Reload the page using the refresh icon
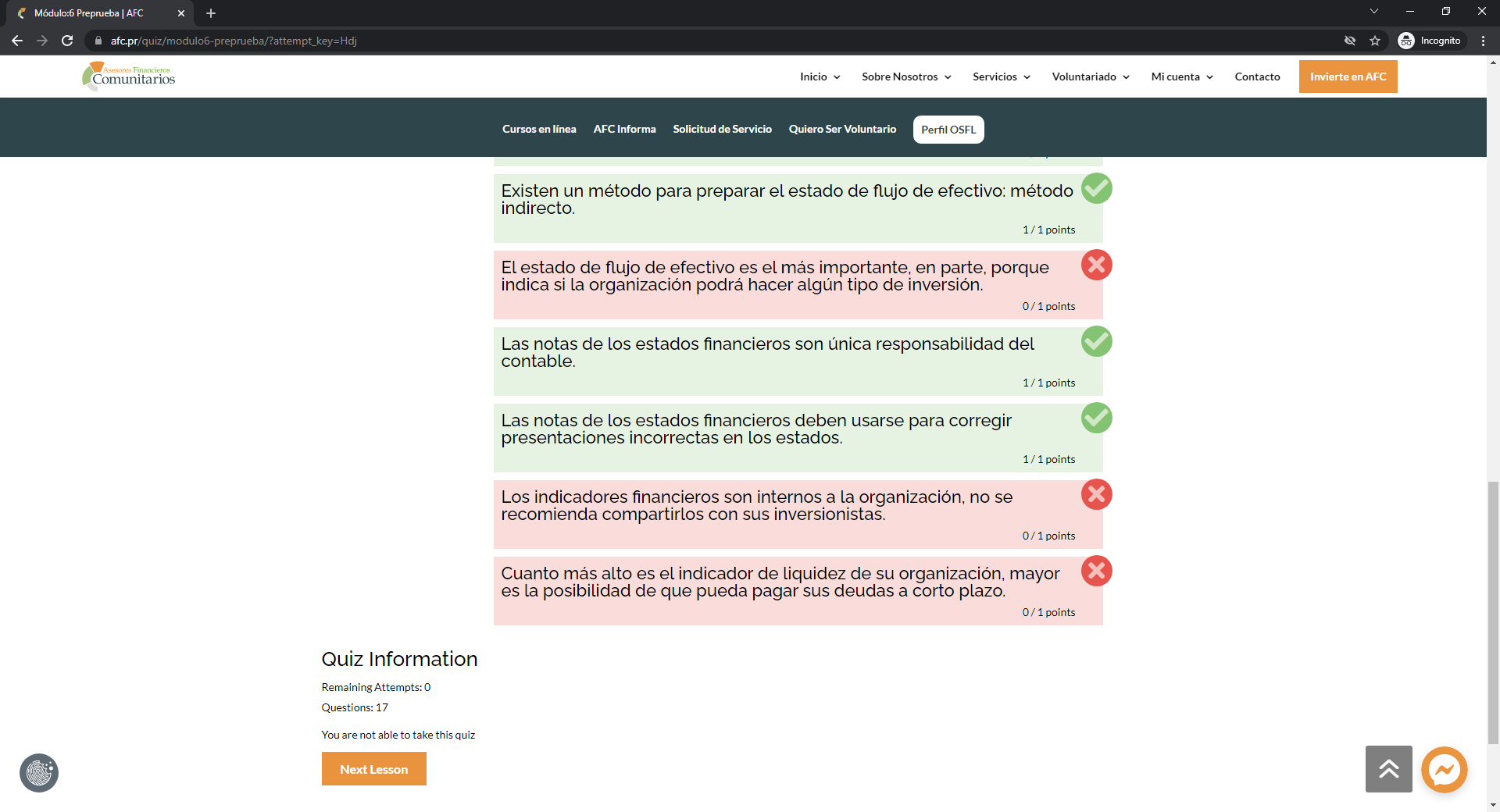 [67, 41]
